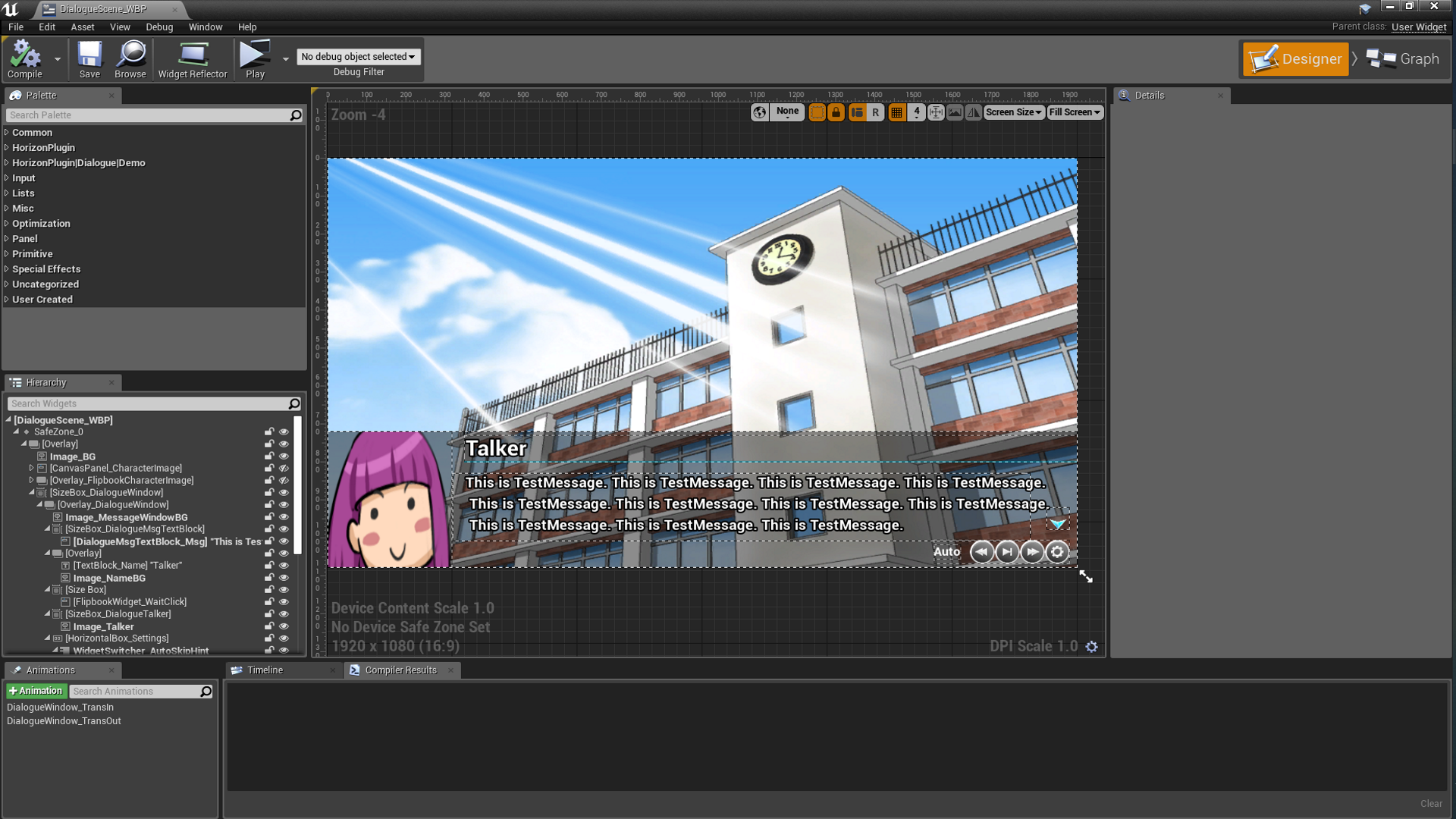
Task: Click the Timeline tab
Action: (265, 670)
